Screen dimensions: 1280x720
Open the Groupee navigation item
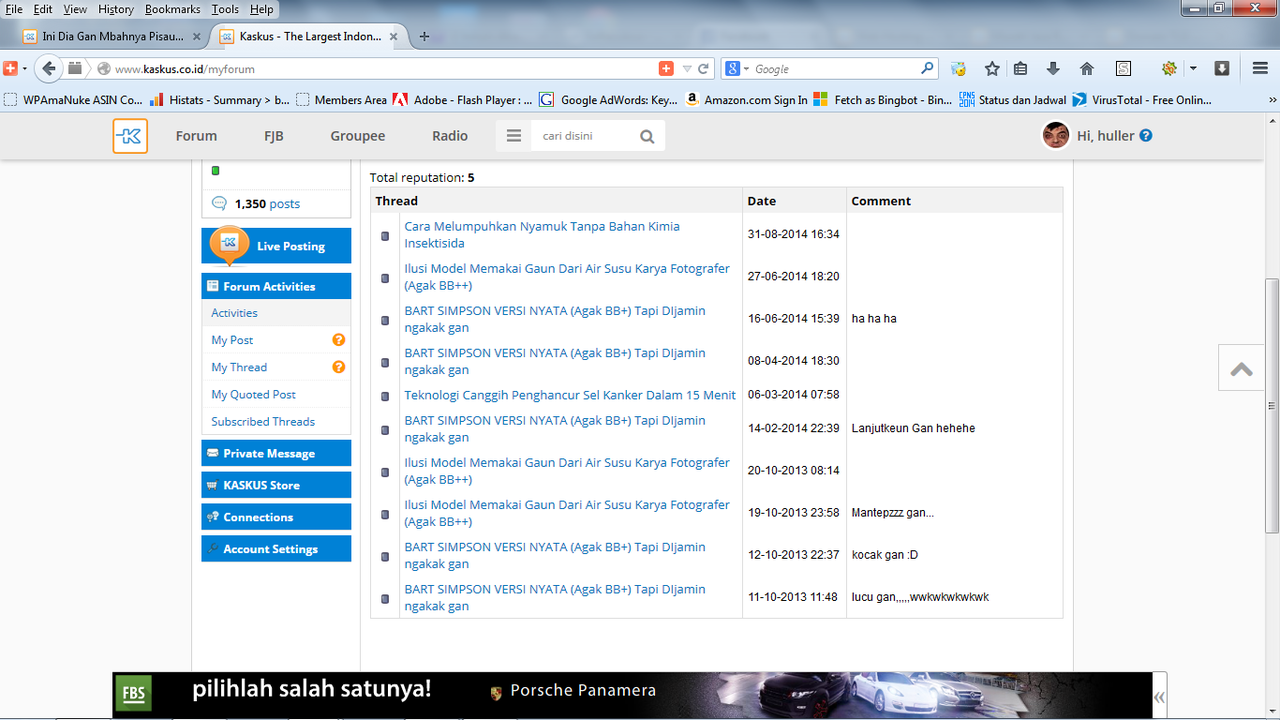(358, 136)
